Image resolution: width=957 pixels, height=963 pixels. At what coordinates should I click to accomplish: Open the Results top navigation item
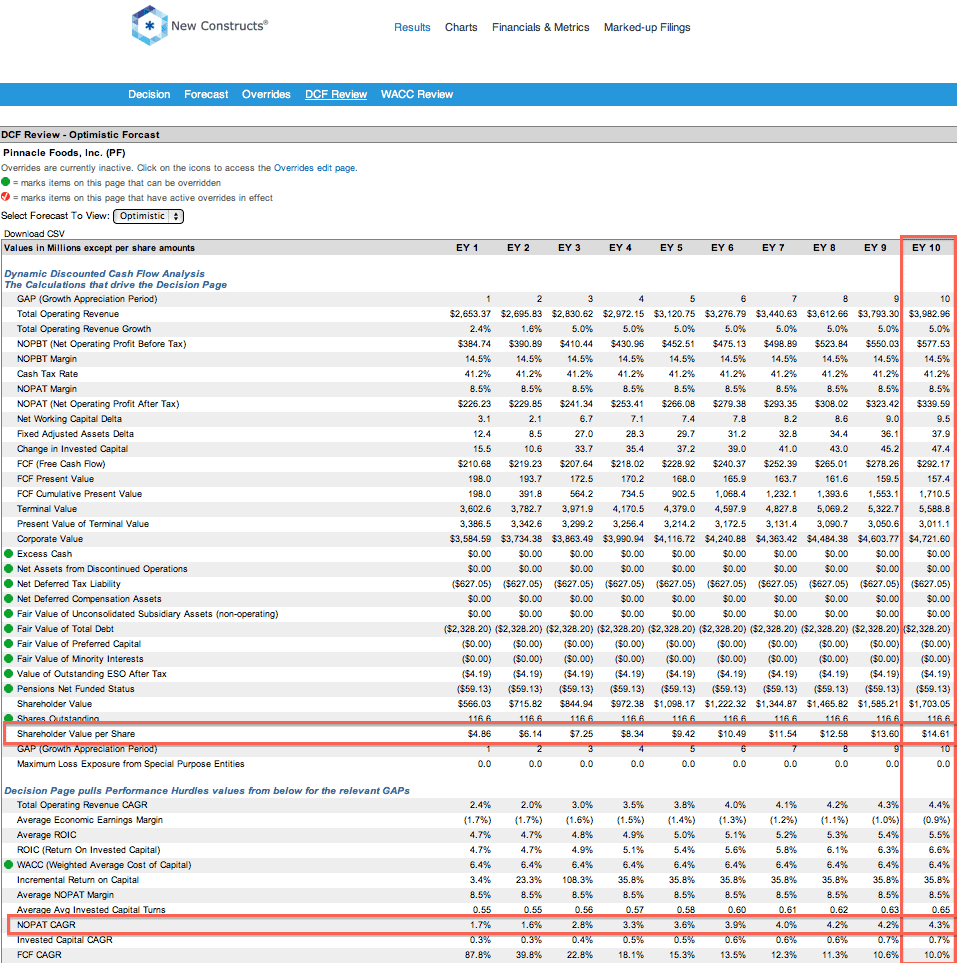pyautogui.click(x=412, y=28)
